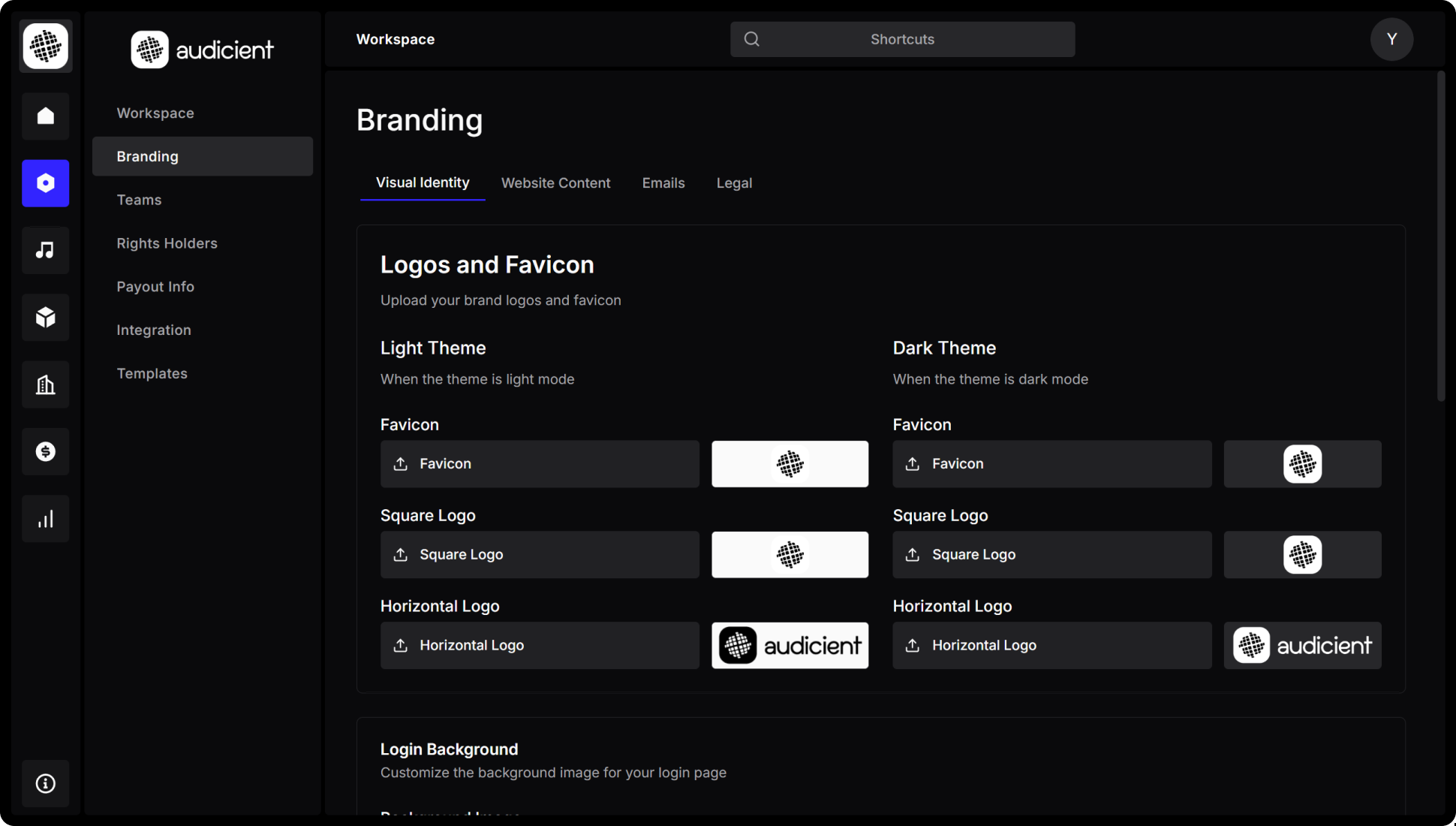Click the Light Theme Favicon upload field
Image resolution: width=1456 pixels, height=826 pixels.
(x=540, y=463)
